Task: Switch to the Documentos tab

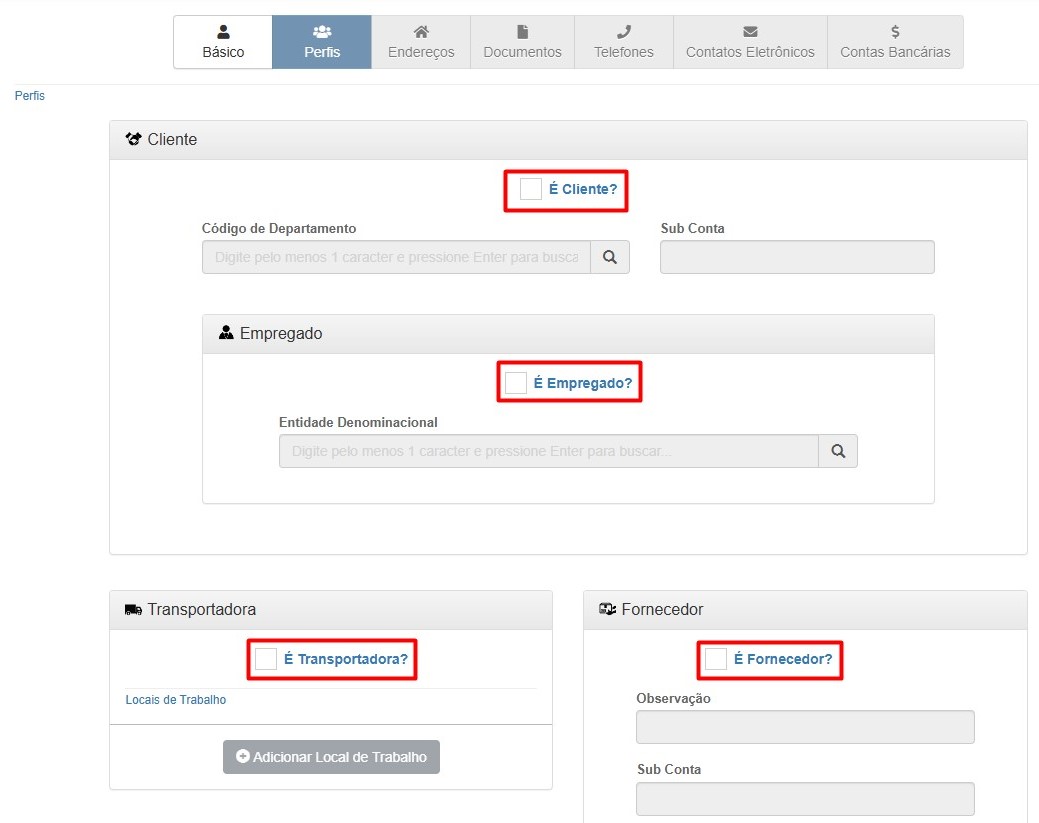Action: point(522,42)
